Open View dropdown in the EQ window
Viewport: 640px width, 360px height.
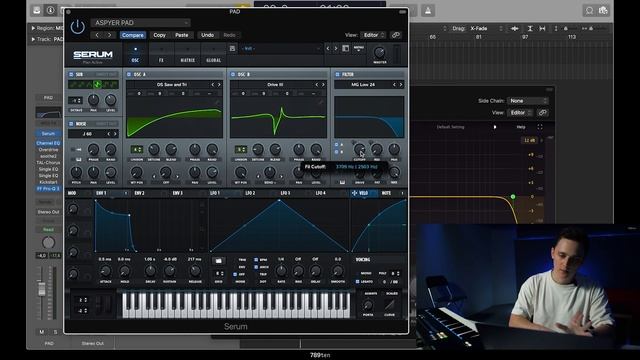(520, 113)
